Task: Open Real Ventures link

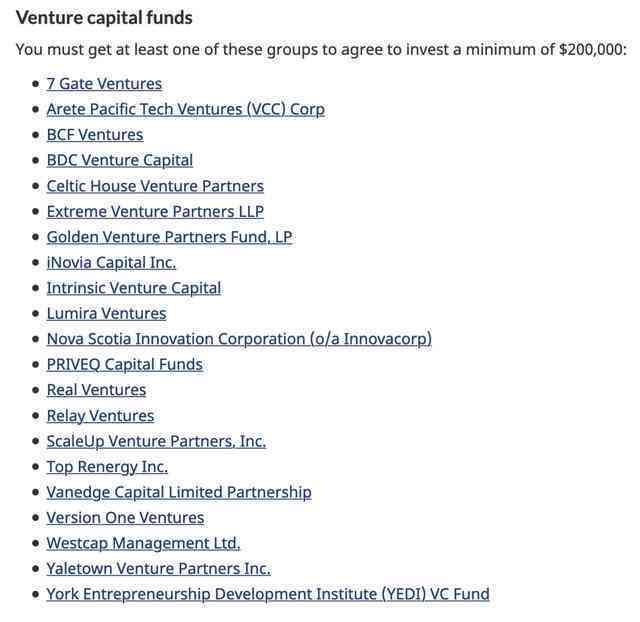Action: (96, 390)
